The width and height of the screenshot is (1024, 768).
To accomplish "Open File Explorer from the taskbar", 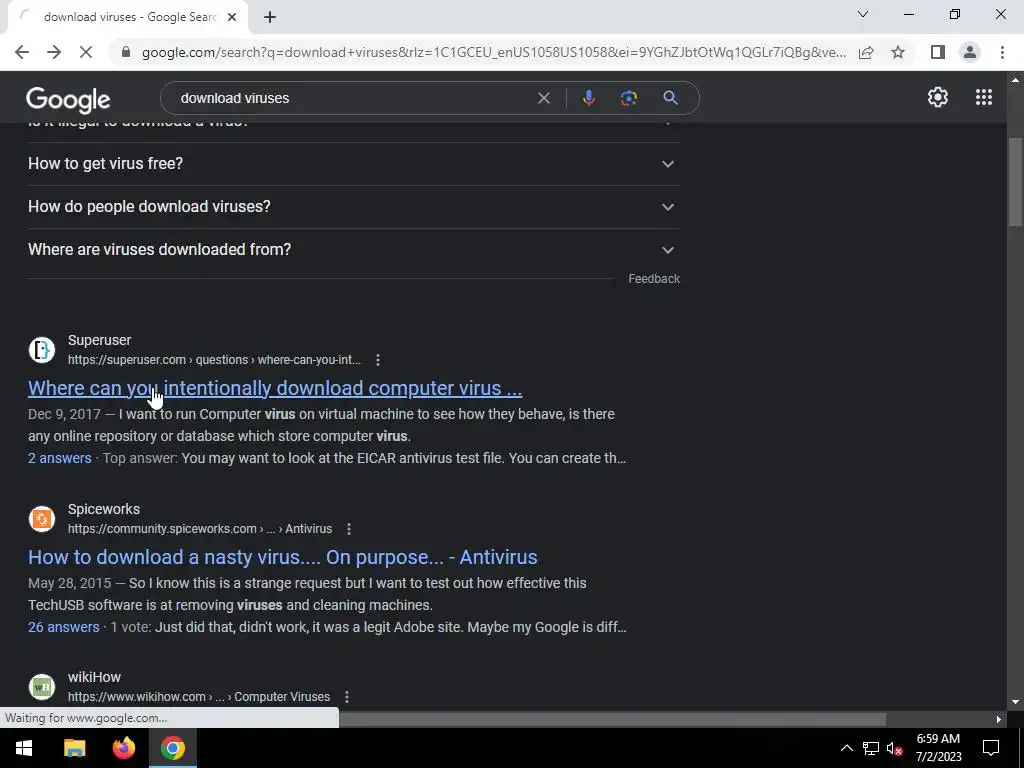I will (74, 748).
